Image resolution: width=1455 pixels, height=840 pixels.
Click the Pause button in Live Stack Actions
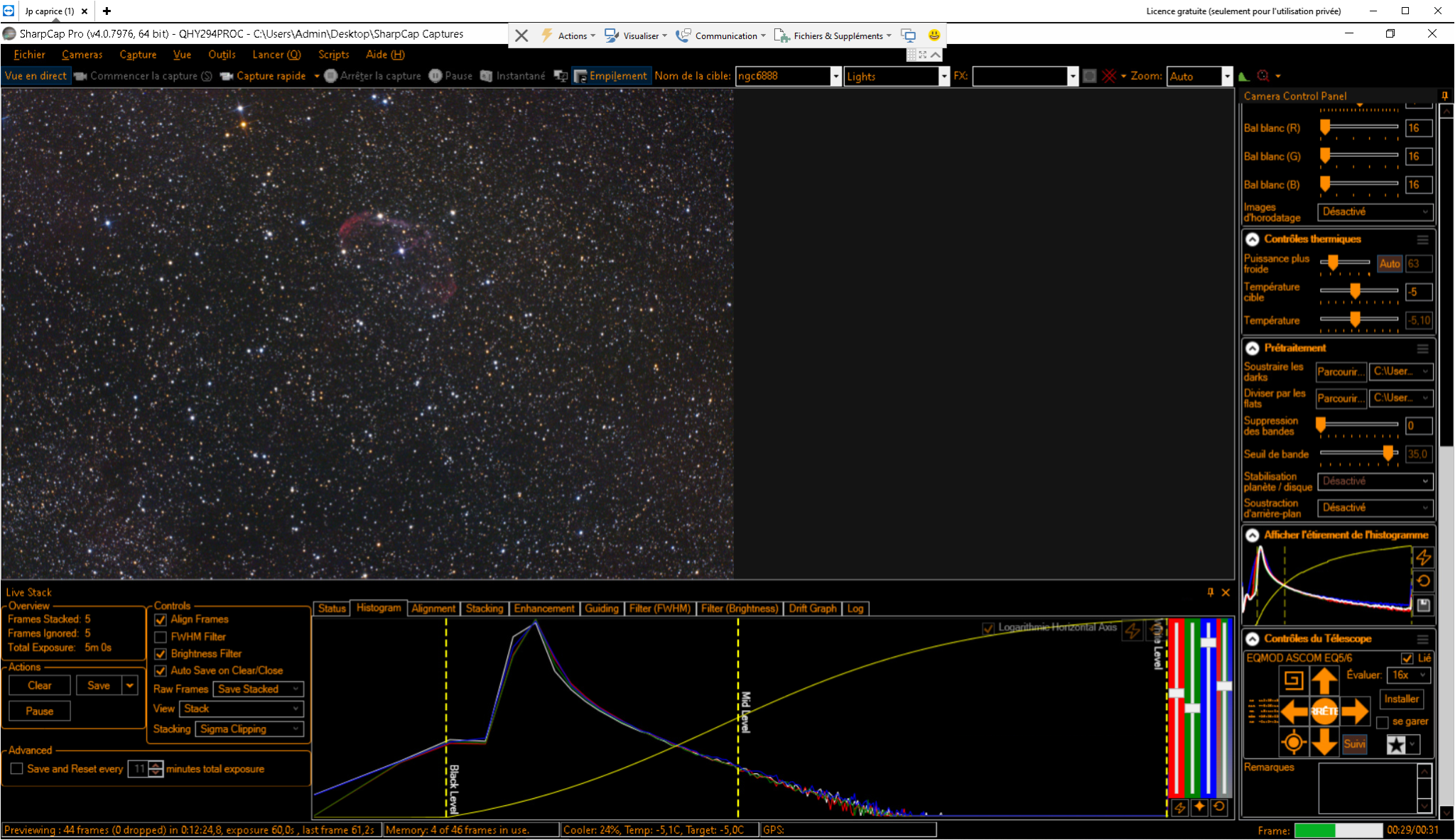[40, 711]
